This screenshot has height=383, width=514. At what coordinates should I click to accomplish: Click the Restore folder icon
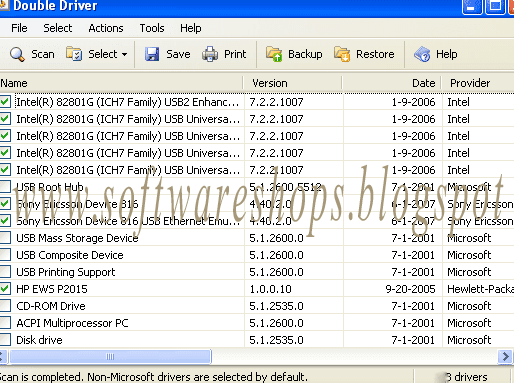click(x=342, y=54)
